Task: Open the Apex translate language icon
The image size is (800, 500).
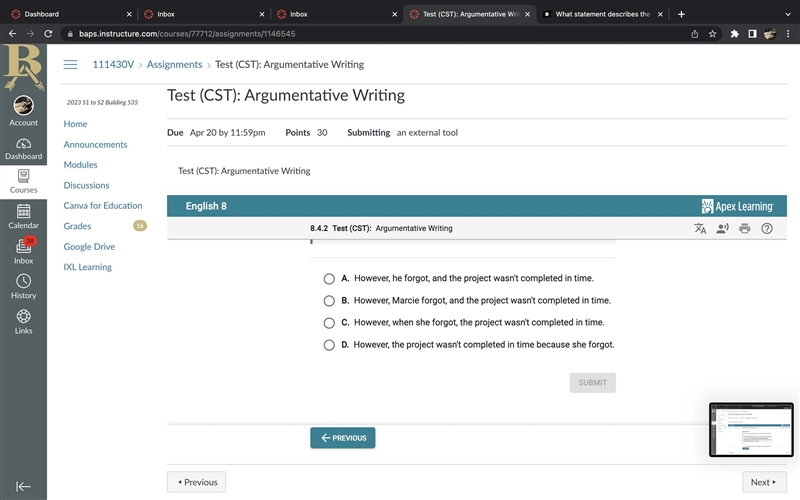Action: pyautogui.click(x=700, y=229)
